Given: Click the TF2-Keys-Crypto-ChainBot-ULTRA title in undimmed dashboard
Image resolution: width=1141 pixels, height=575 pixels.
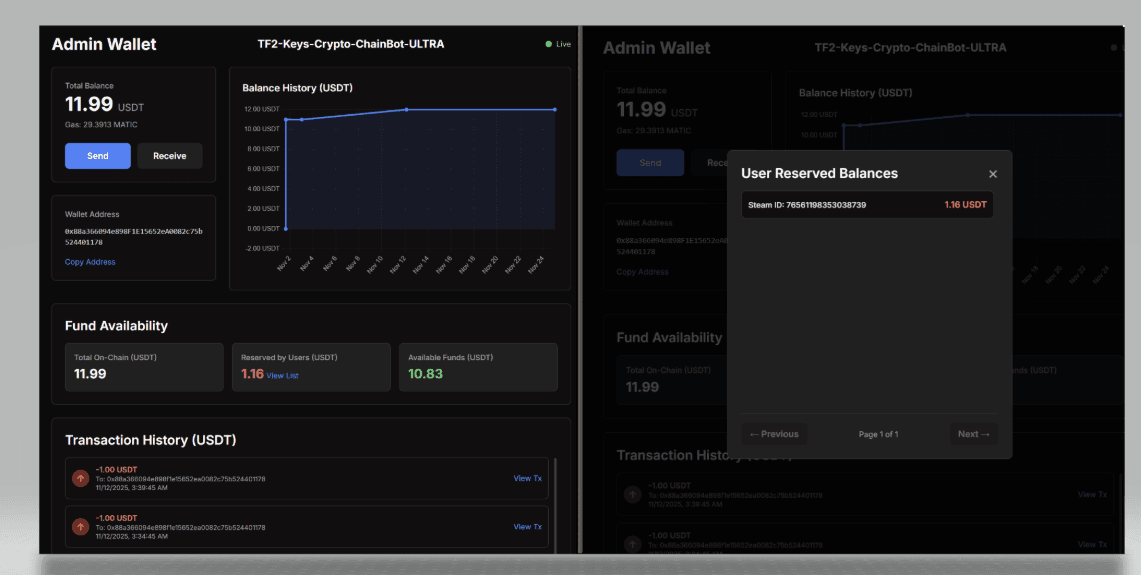Looking at the screenshot, I should pos(351,44).
